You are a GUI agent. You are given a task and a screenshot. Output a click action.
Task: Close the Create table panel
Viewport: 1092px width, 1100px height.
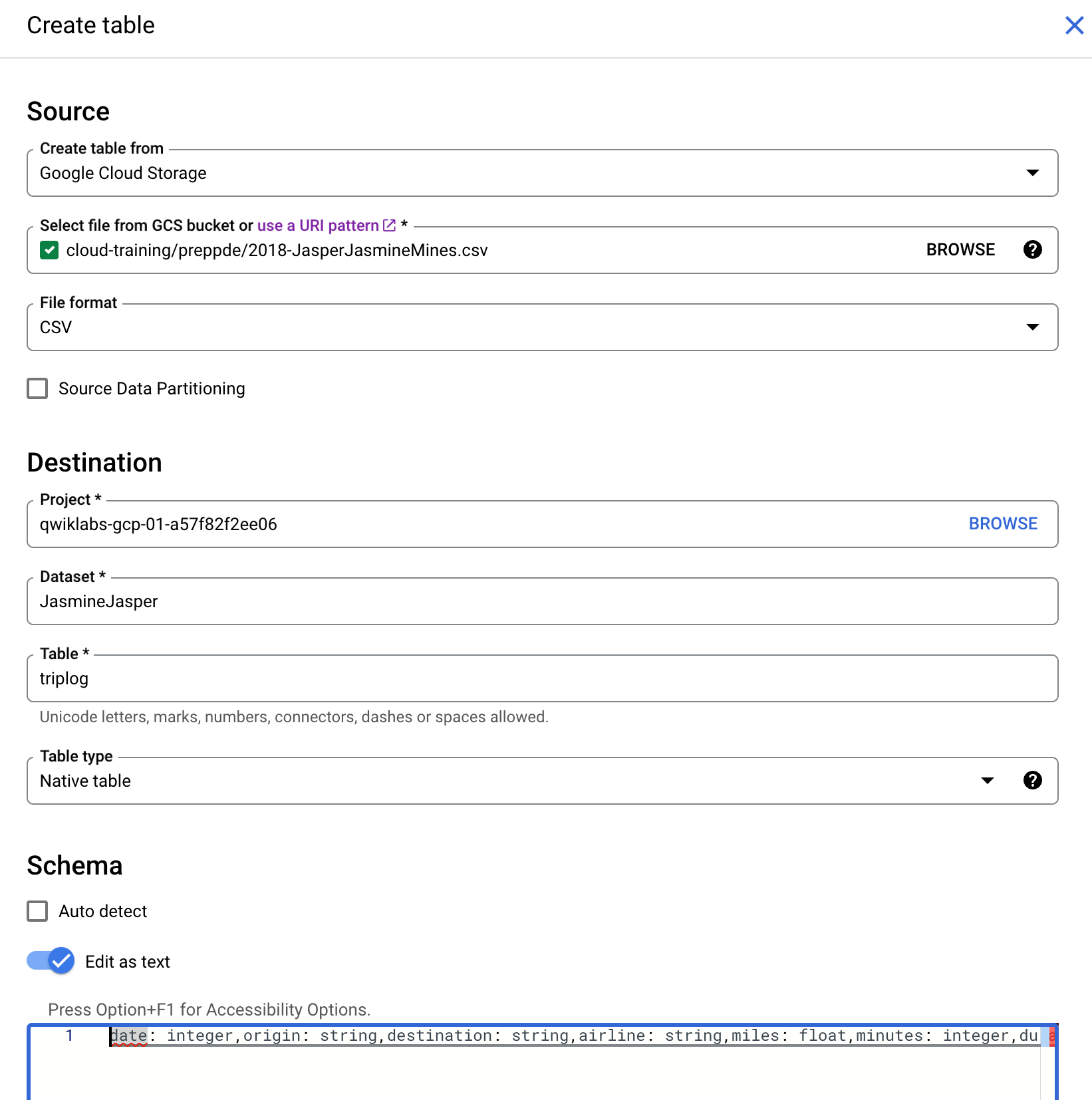coord(1074,25)
